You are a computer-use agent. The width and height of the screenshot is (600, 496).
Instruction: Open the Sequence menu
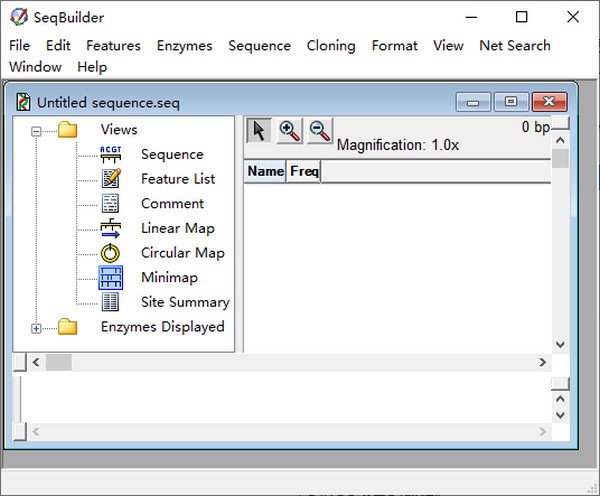[x=259, y=46]
